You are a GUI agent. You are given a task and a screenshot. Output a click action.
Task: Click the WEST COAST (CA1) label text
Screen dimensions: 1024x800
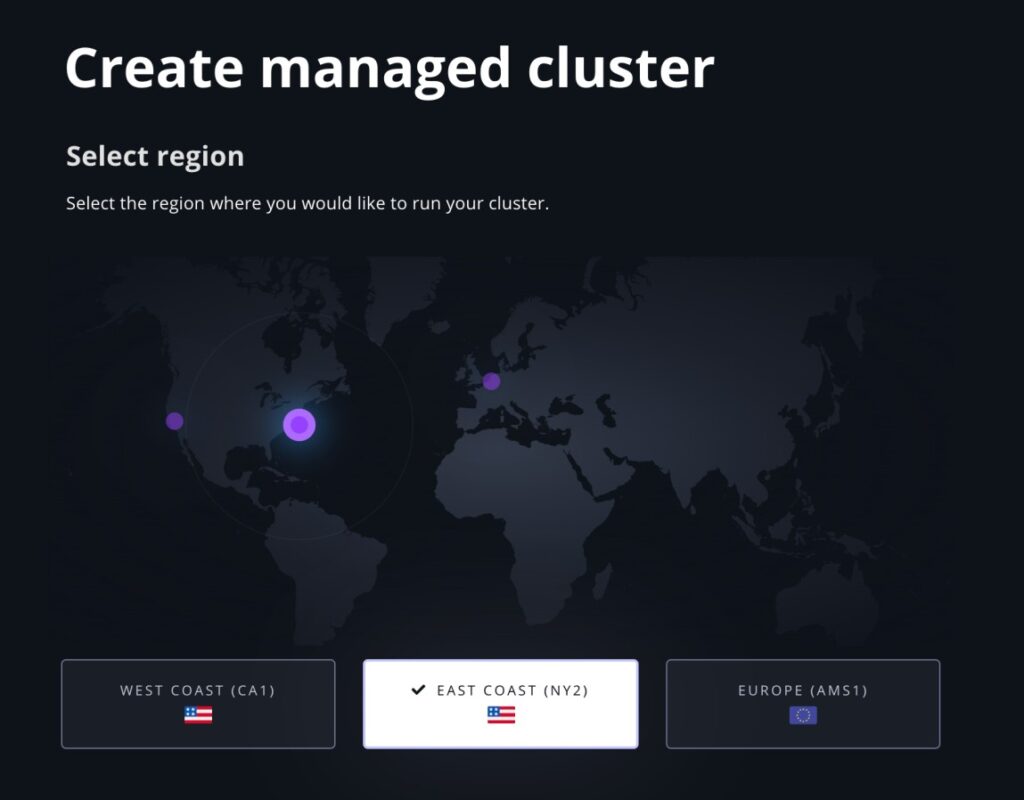pyautogui.click(x=198, y=690)
